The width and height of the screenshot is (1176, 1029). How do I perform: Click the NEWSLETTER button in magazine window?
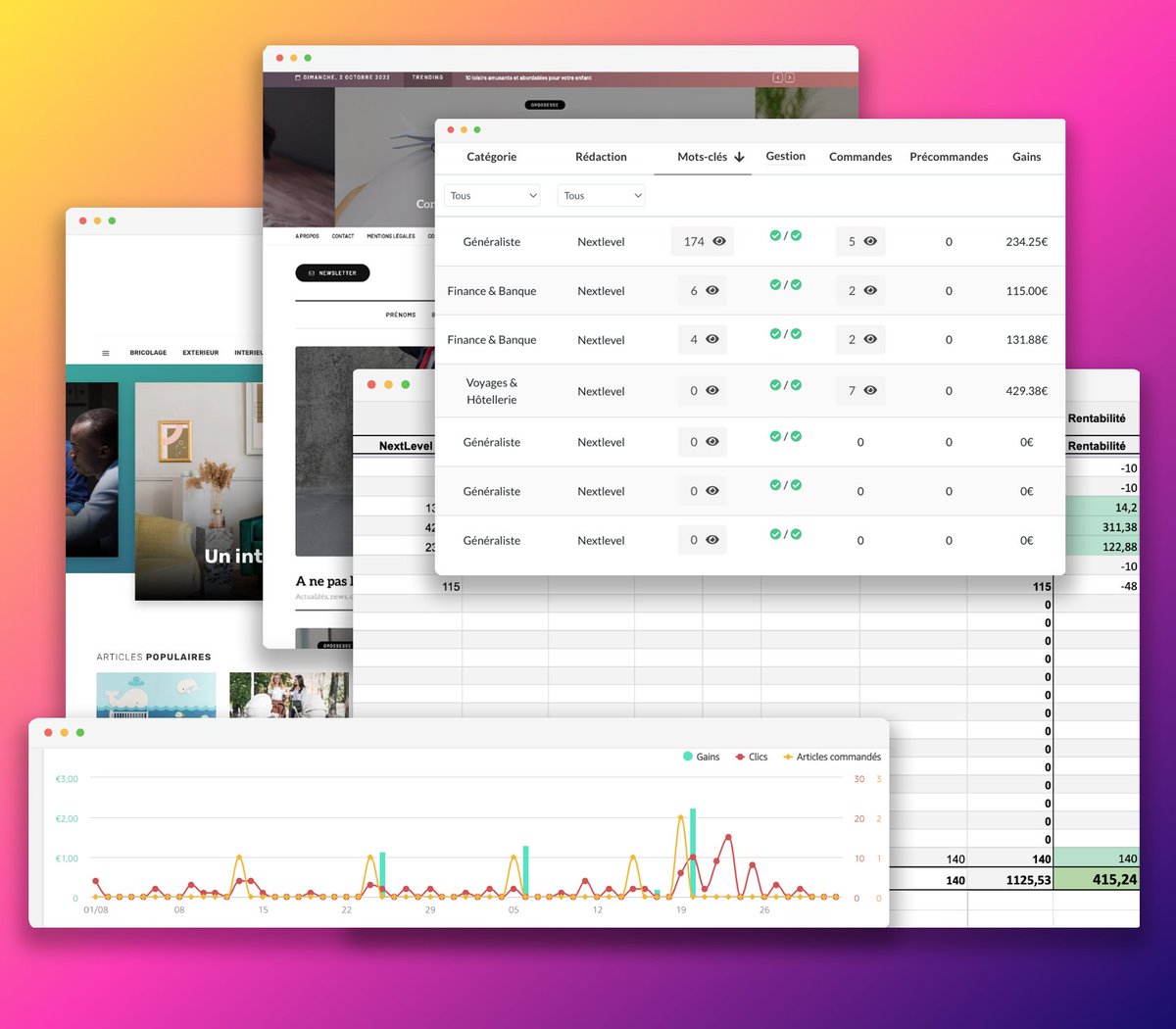point(332,272)
